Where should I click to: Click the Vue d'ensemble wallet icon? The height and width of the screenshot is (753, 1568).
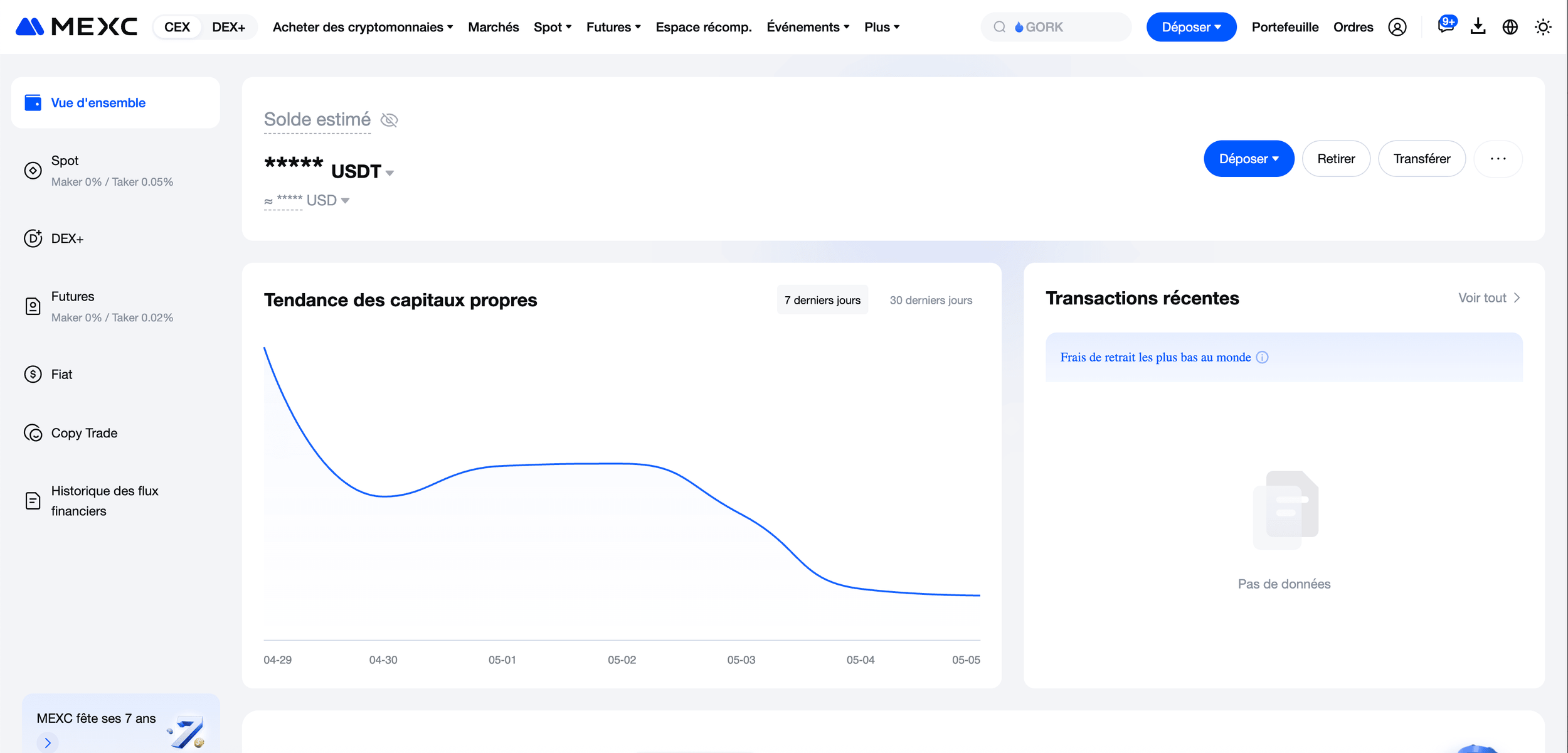33,103
